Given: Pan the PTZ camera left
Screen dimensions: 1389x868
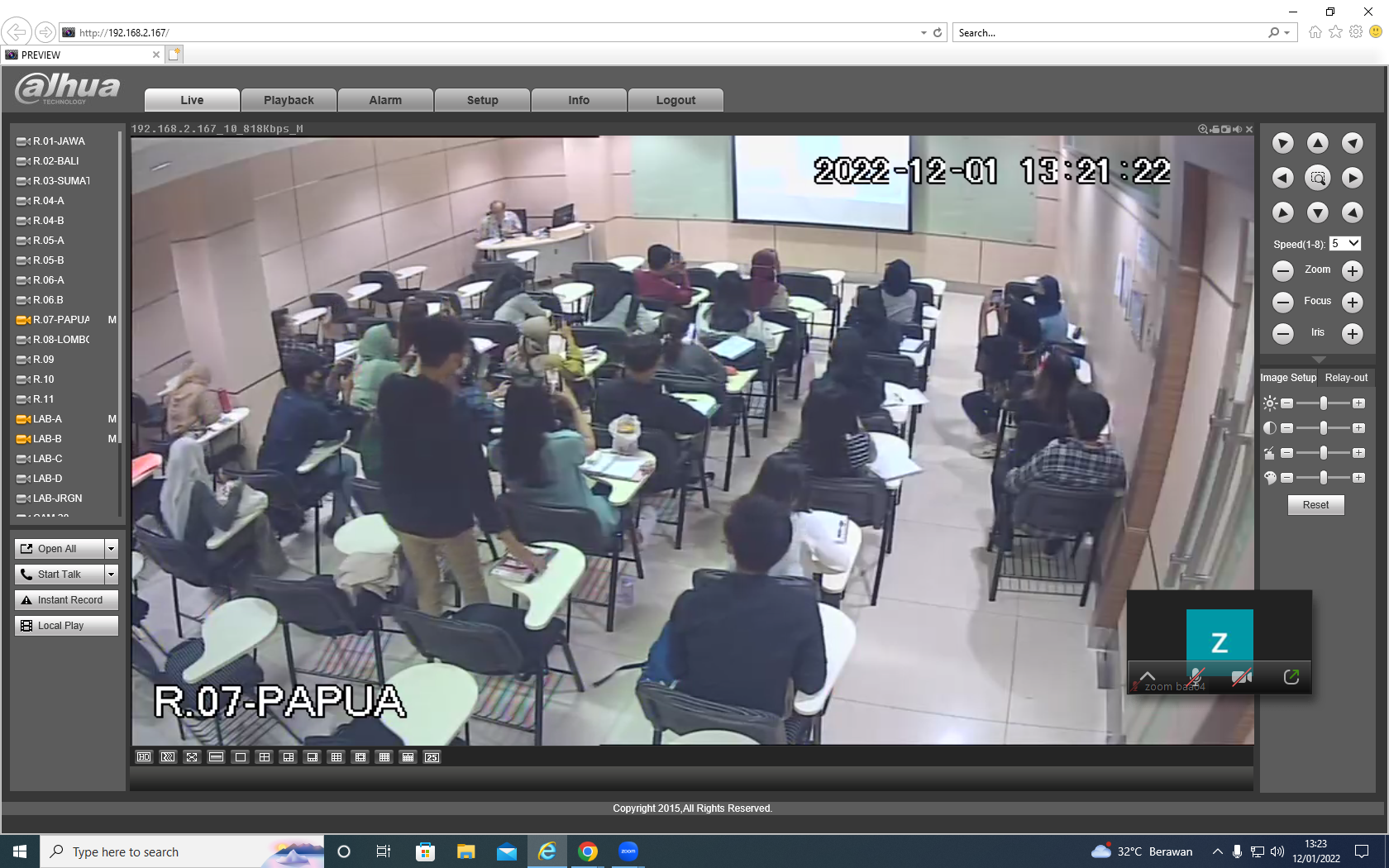Looking at the screenshot, I should point(1283,178).
